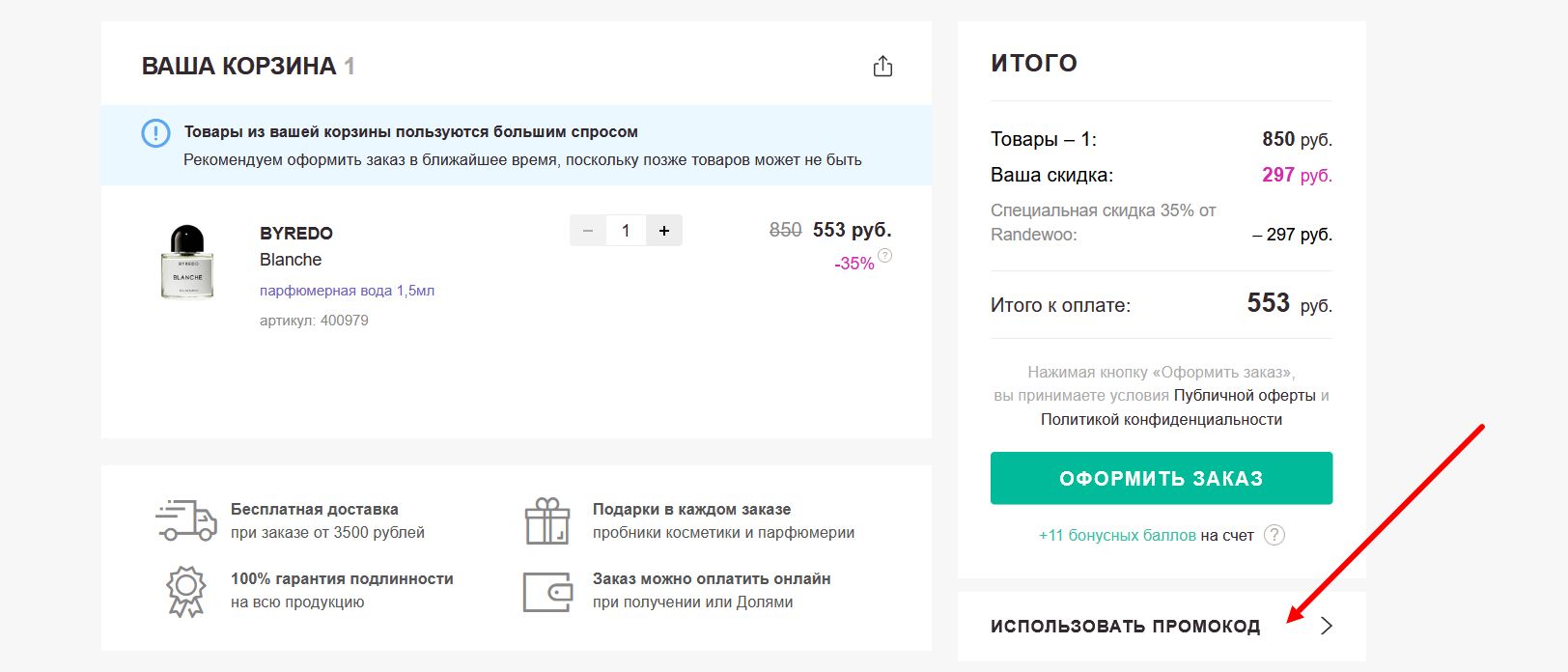Click the ИТОГО heading

[1034, 64]
